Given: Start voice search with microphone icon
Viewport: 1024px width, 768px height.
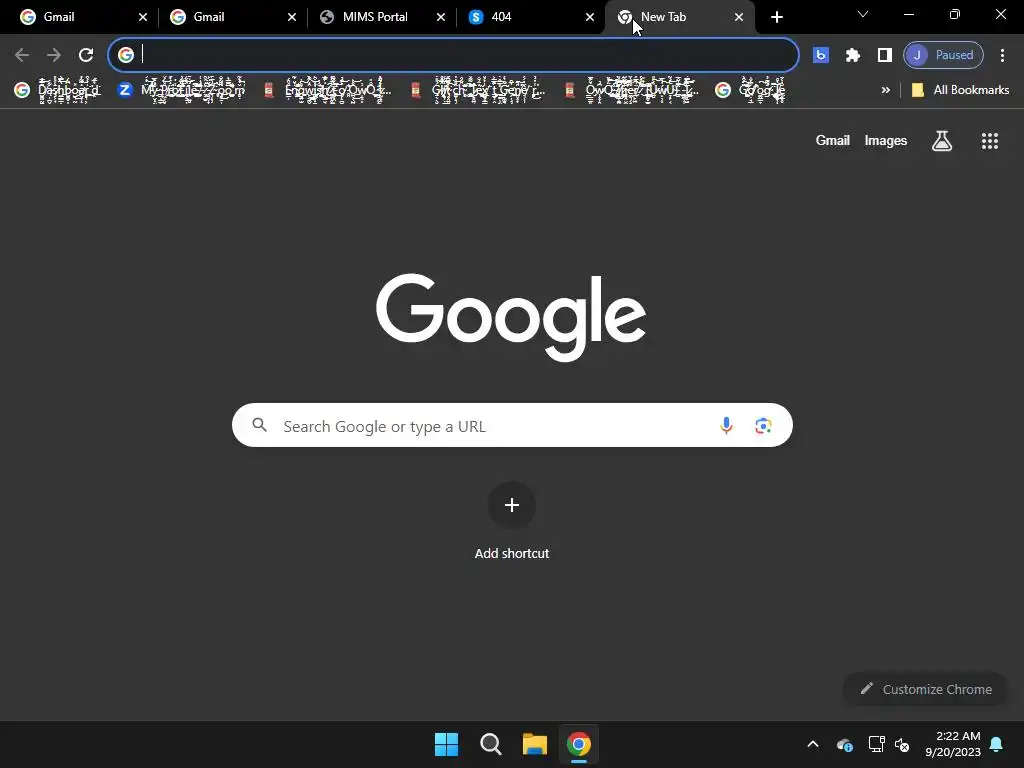Looking at the screenshot, I should click(726, 426).
